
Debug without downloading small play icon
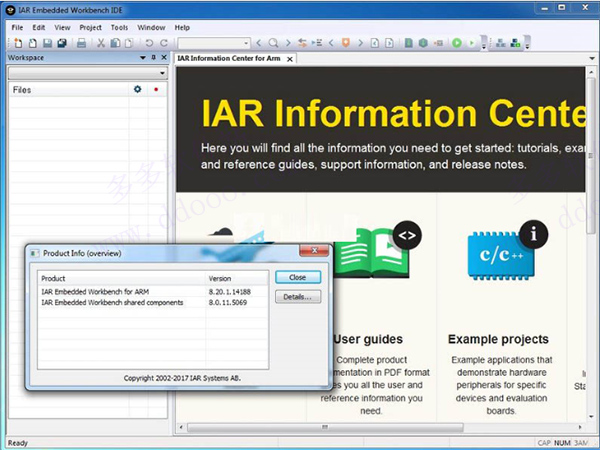point(471,43)
